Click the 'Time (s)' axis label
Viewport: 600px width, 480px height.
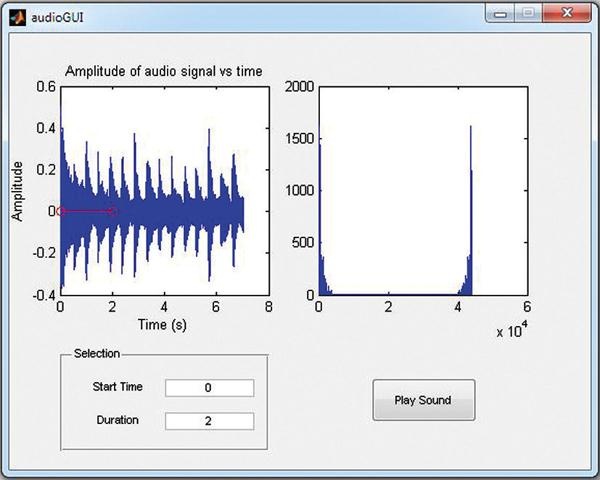[162, 325]
